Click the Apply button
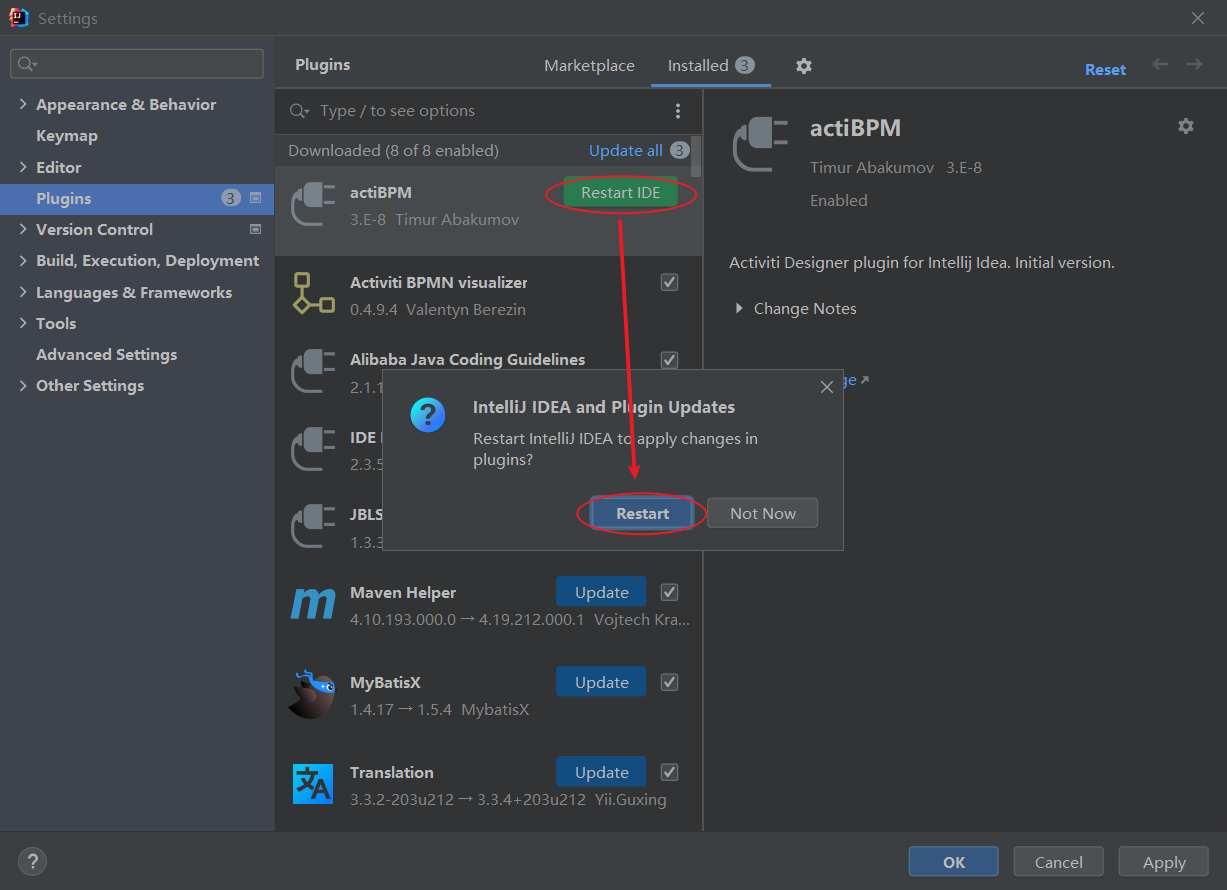The height and width of the screenshot is (890, 1227). pyautogui.click(x=1164, y=862)
